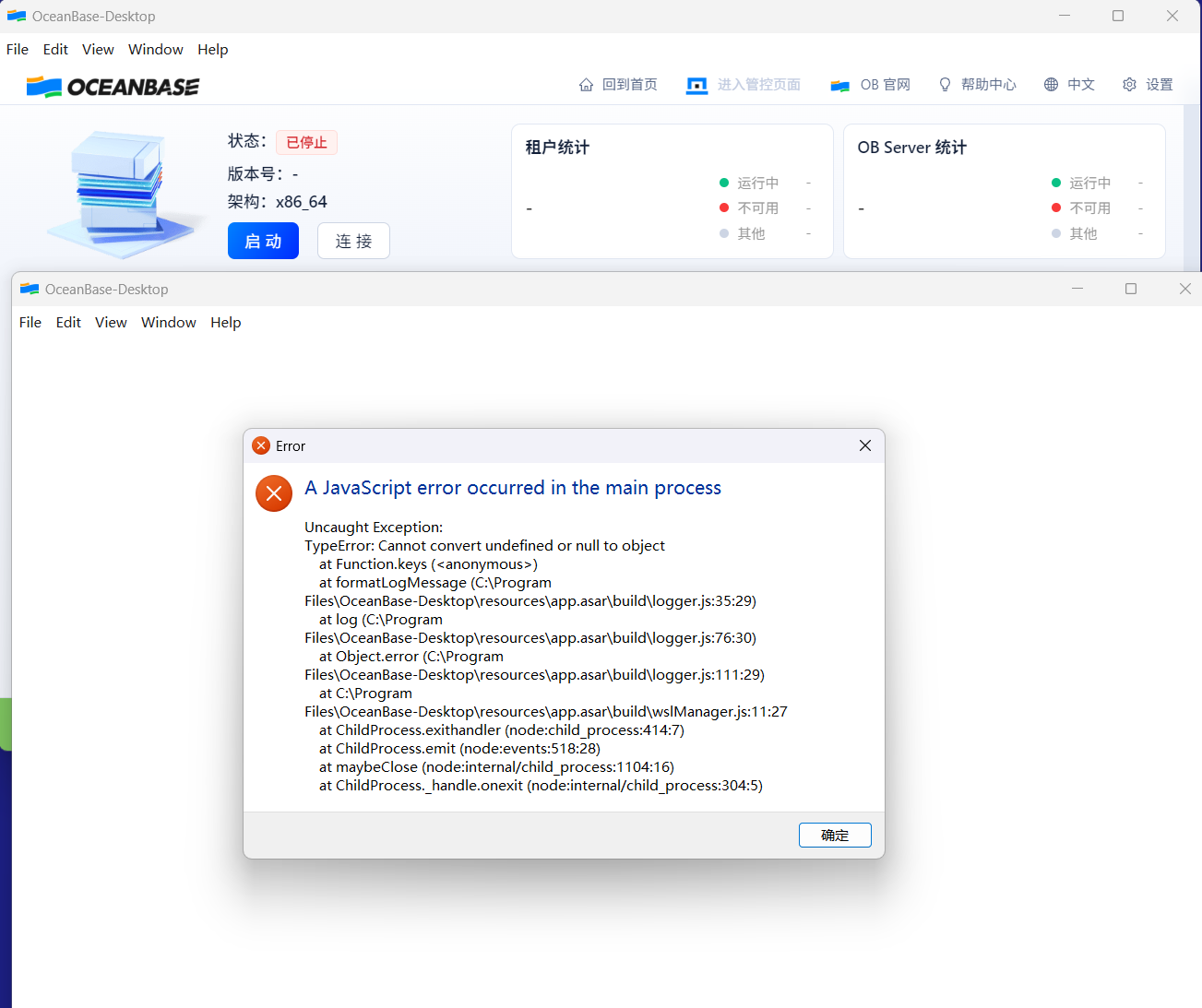Open View menu in back window

coord(98,50)
